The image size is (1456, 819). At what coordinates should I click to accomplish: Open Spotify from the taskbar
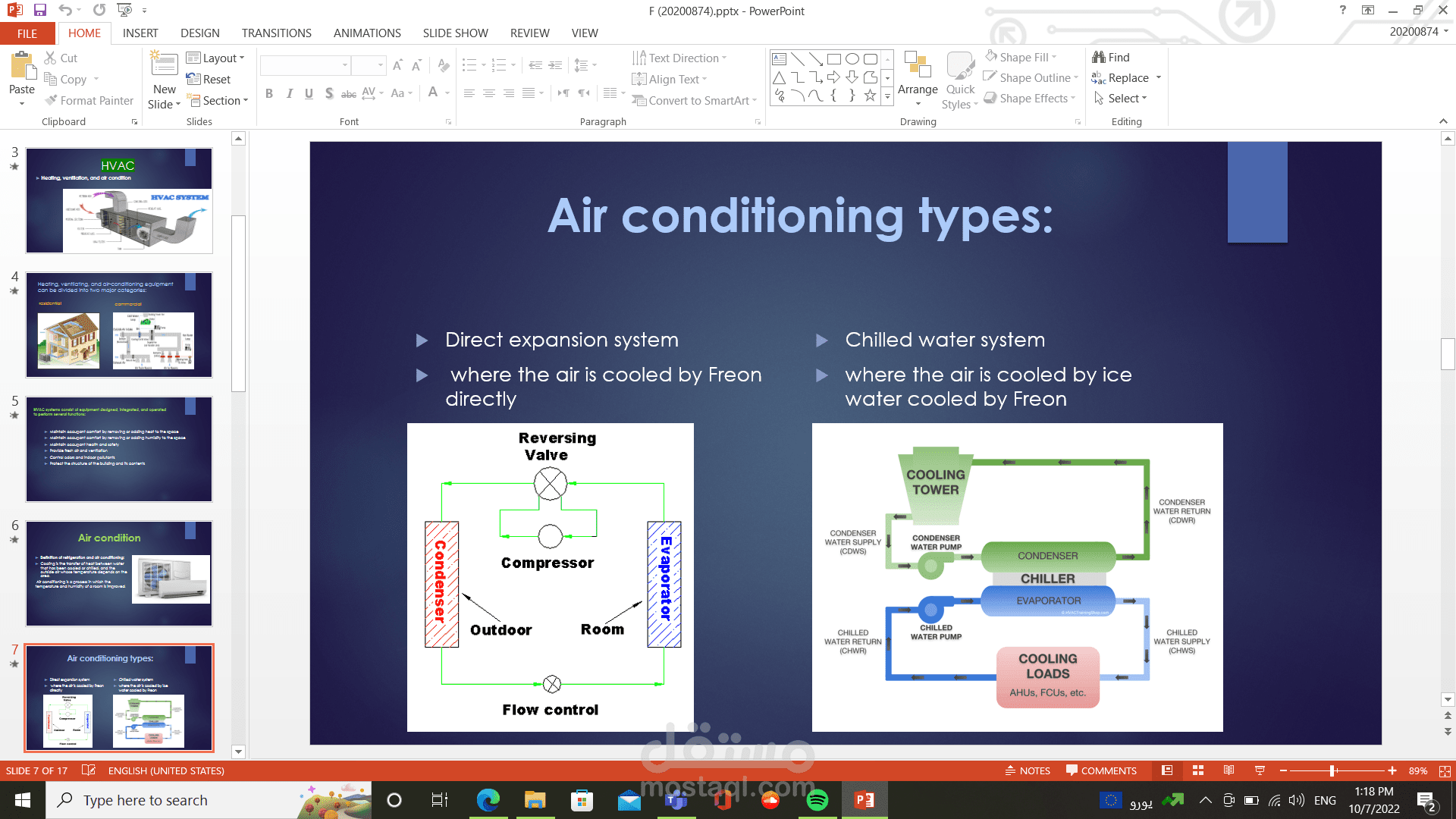(x=817, y=800)
